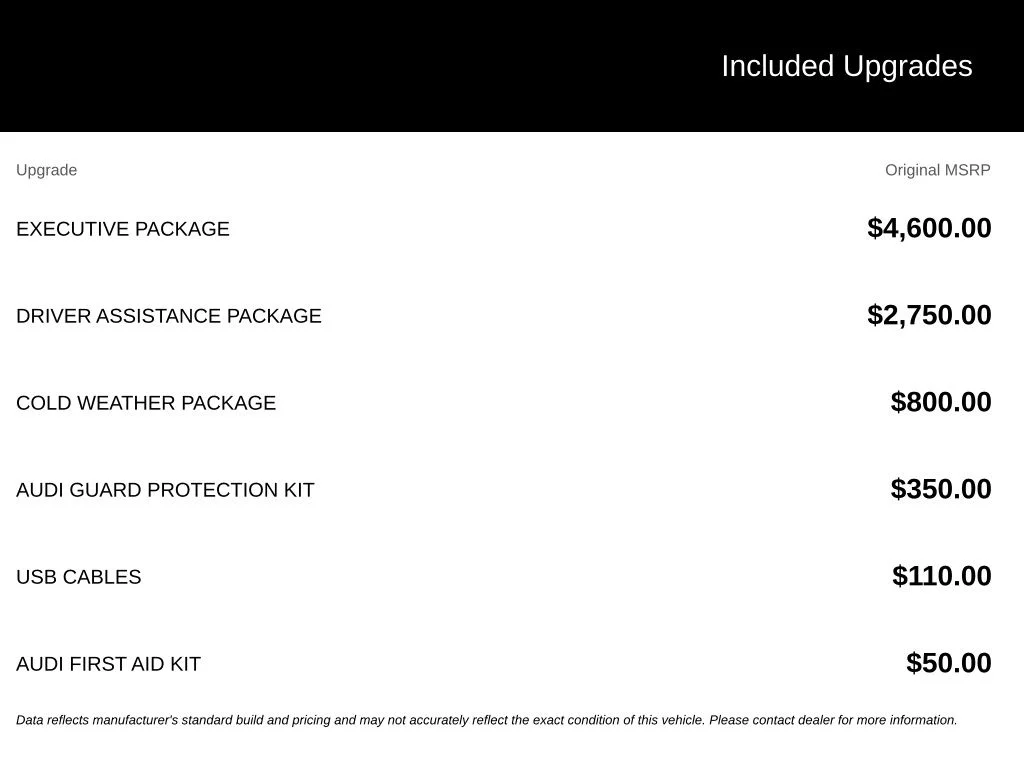Click the Included Upgrades heading
This screenshot has width=1024, height=768.
pos(846,67)
